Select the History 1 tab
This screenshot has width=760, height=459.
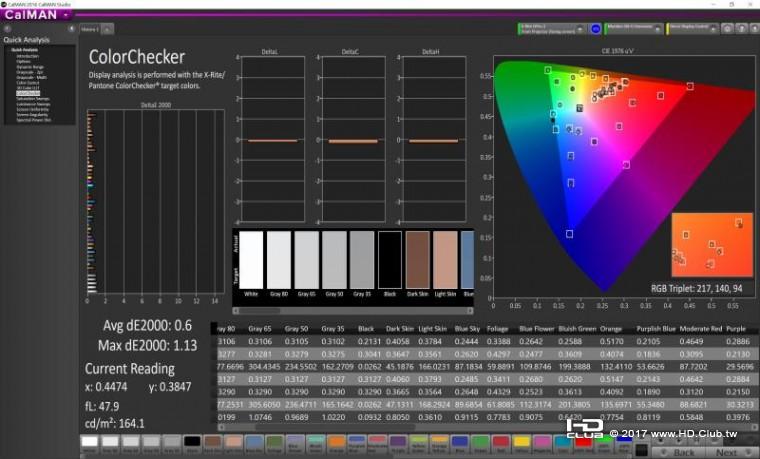click(x=90, y=29)
